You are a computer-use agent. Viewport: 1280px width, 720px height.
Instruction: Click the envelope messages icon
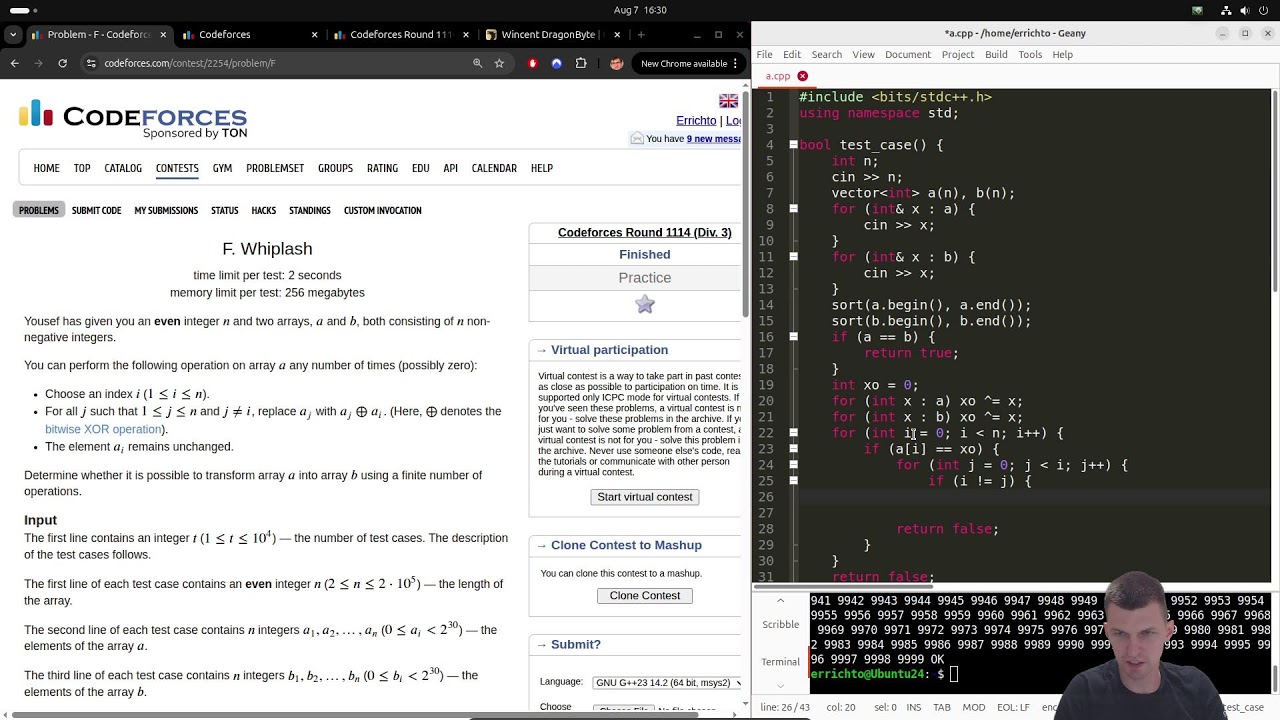point(636,138)
